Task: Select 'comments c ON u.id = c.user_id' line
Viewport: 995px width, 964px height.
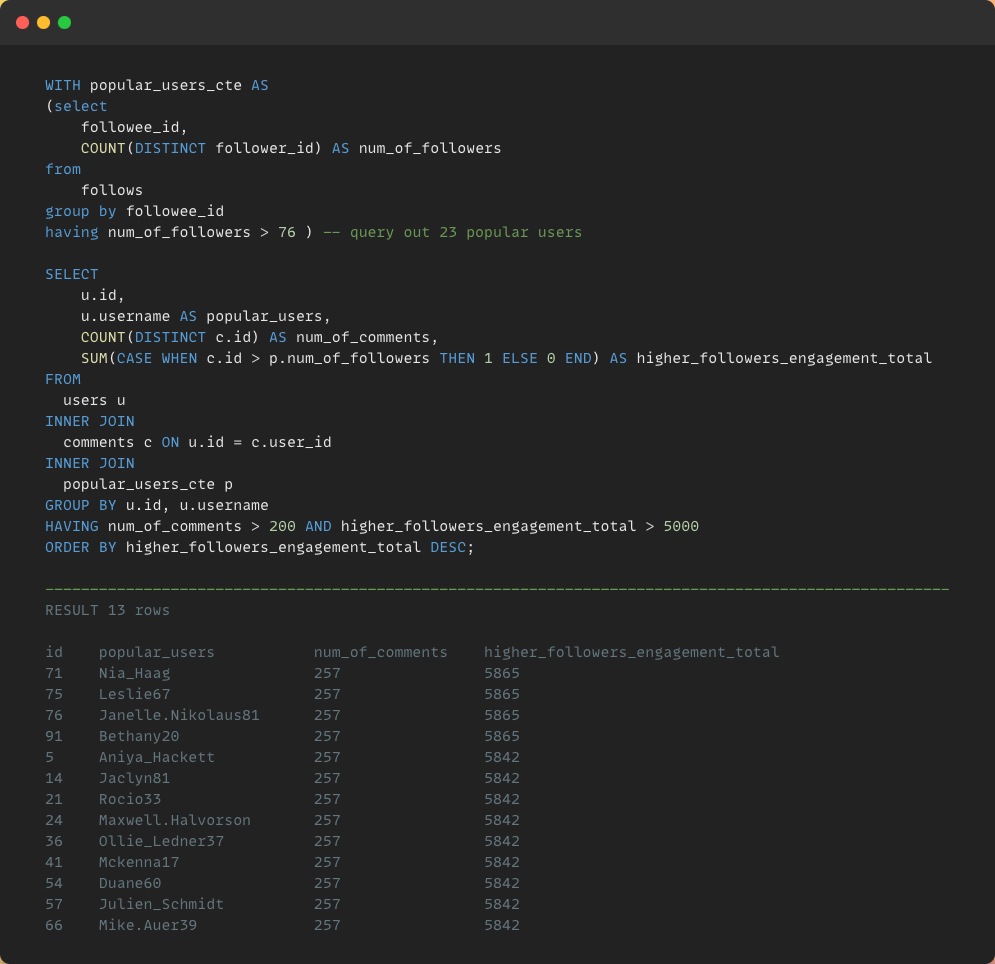Action: pos(197,442)
